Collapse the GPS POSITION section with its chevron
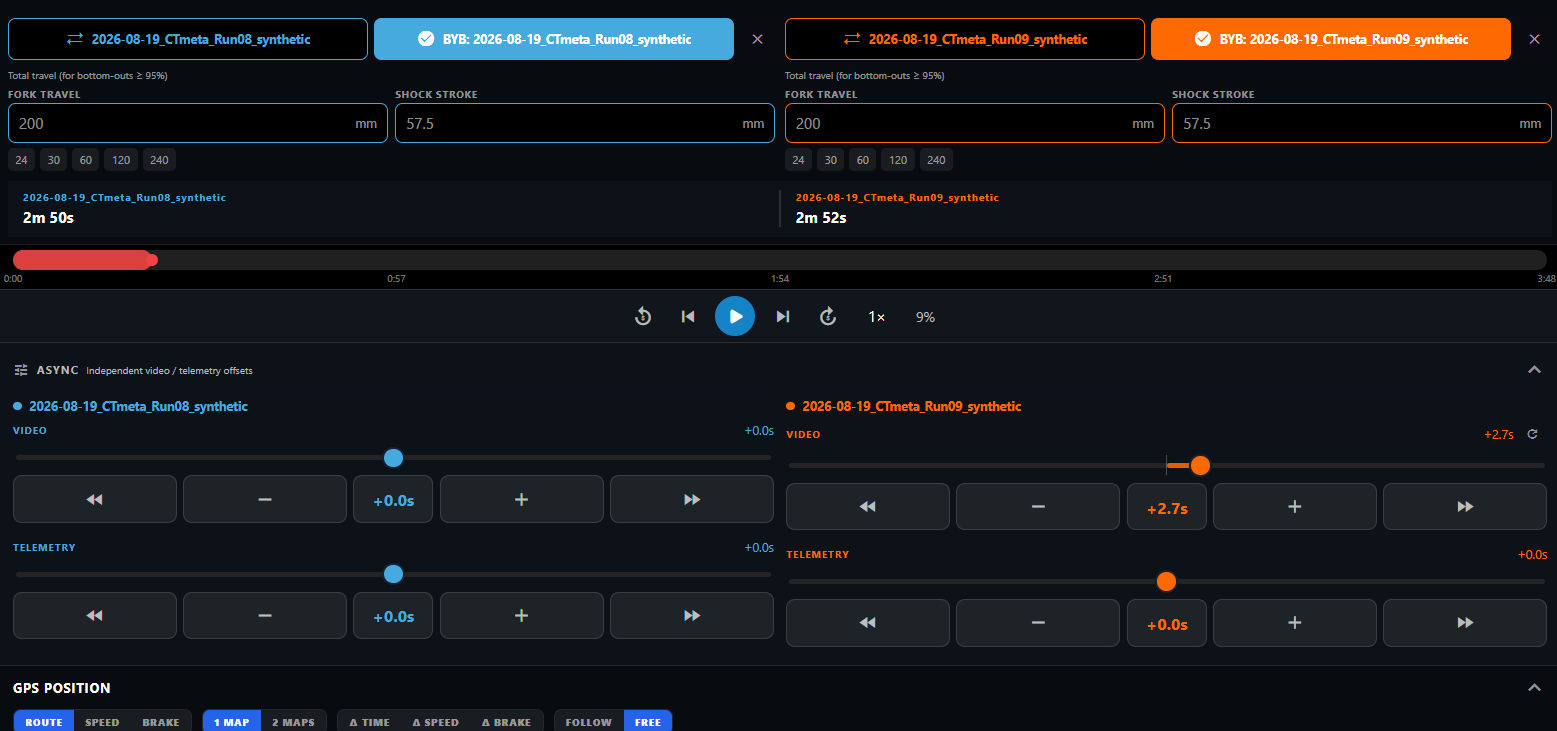The image size is (1557, 731). (x=1535, y=687)
